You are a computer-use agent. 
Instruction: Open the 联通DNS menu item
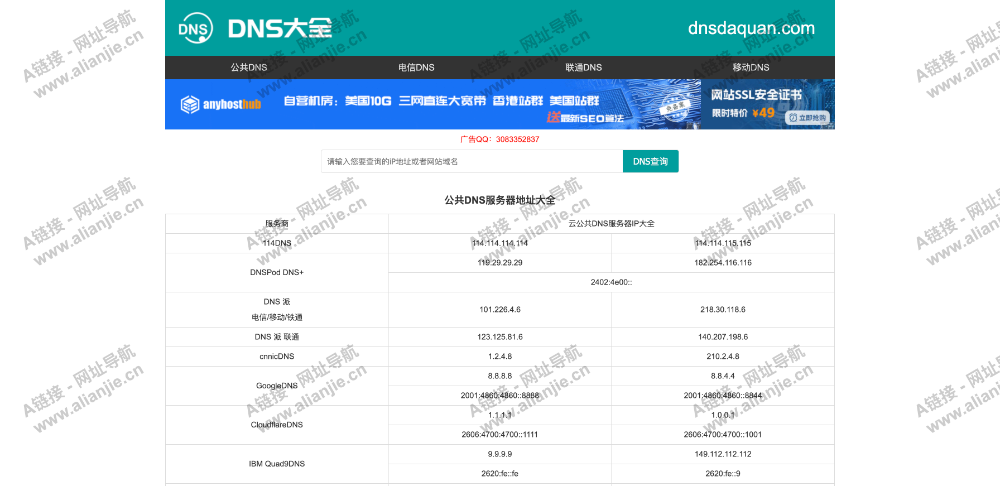pos(584,68)
